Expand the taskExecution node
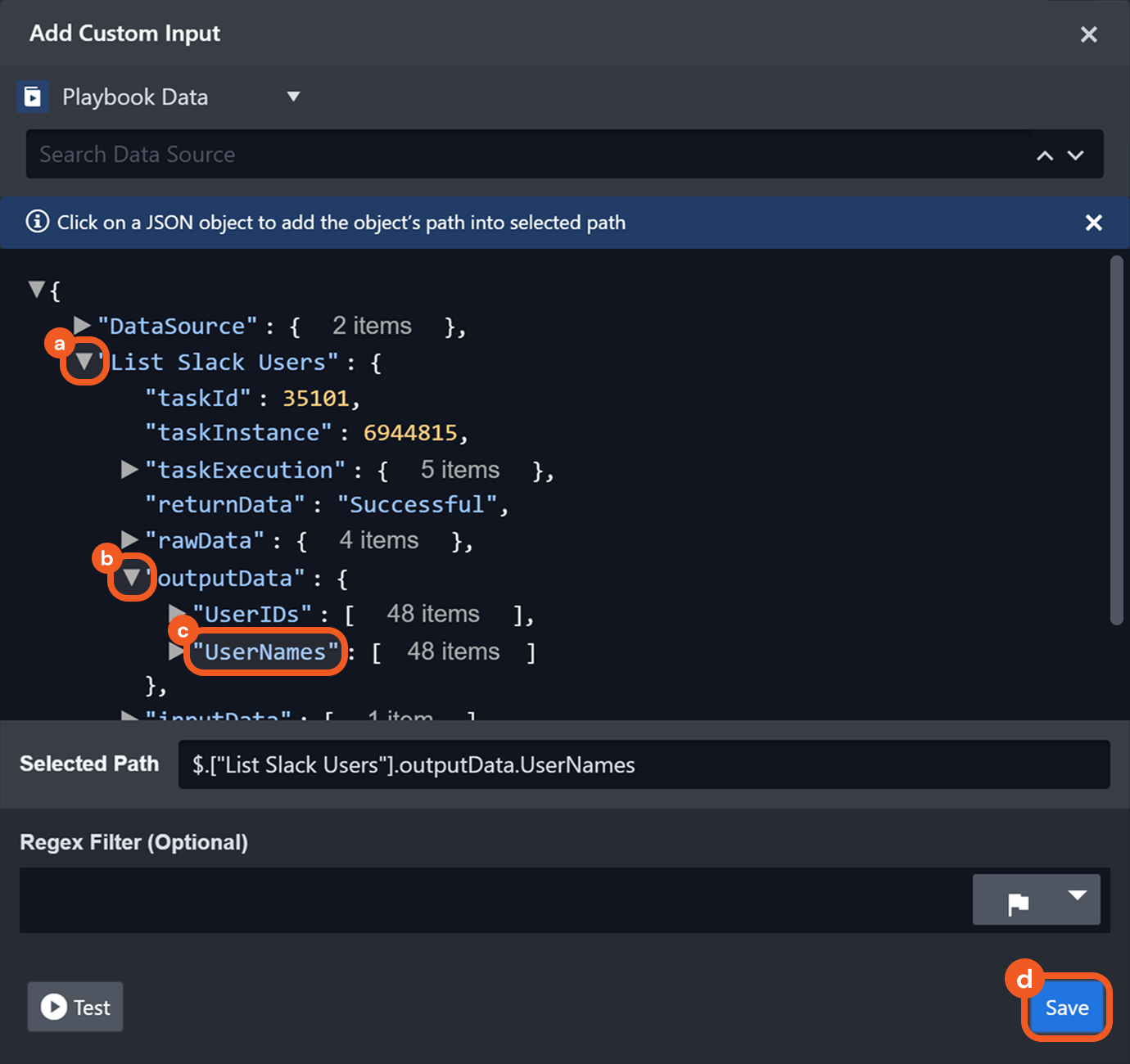The width and height of the screenshot is (1130, 1064). coord(129,469)
